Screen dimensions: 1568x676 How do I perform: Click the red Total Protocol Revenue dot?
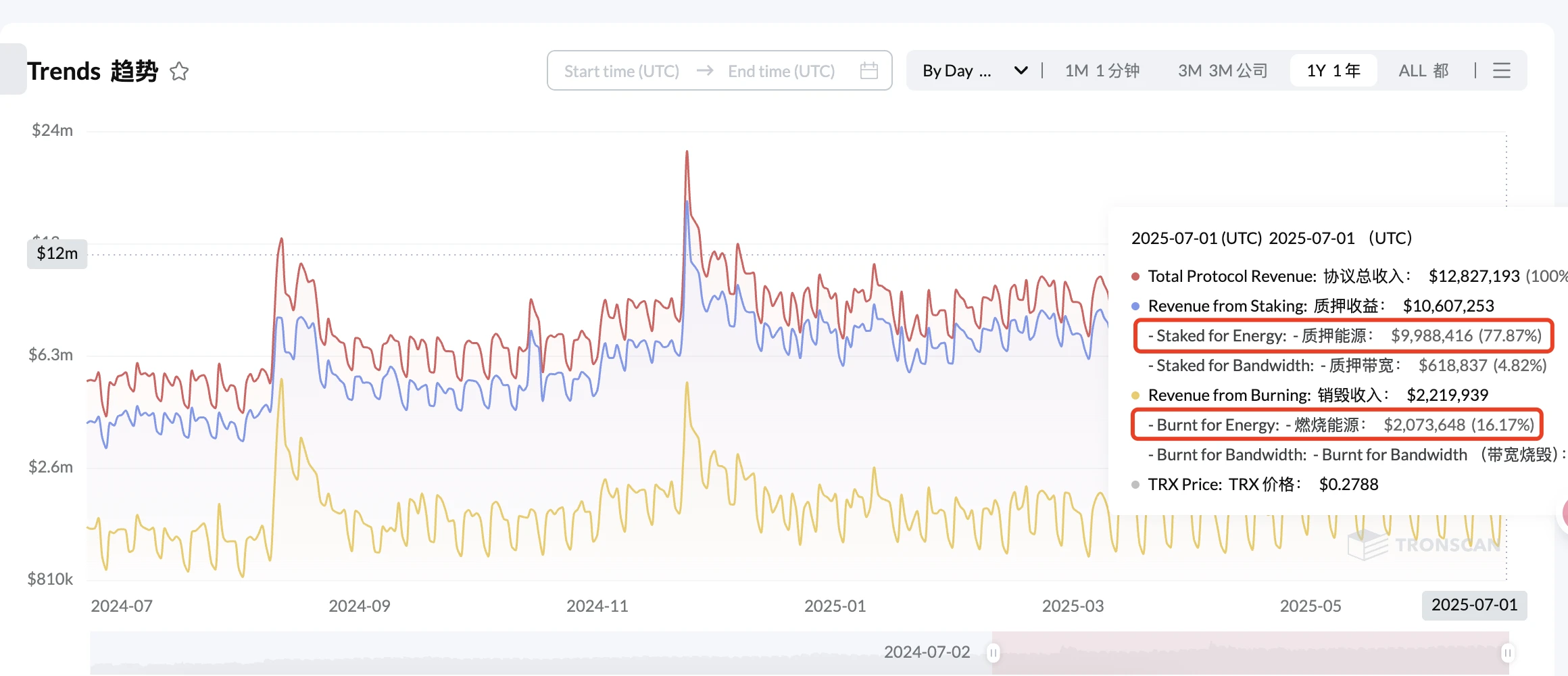(1135, 276)
